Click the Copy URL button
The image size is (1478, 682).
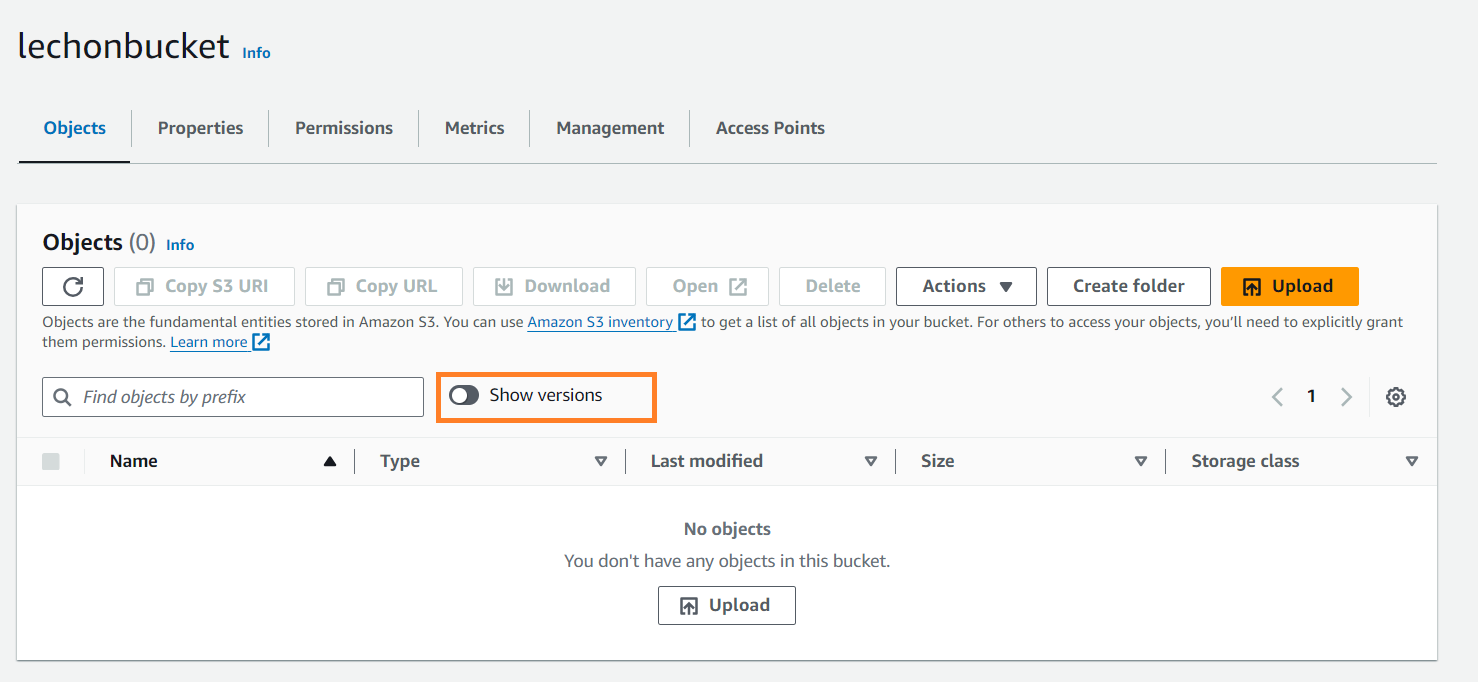(x=384, y=287)
